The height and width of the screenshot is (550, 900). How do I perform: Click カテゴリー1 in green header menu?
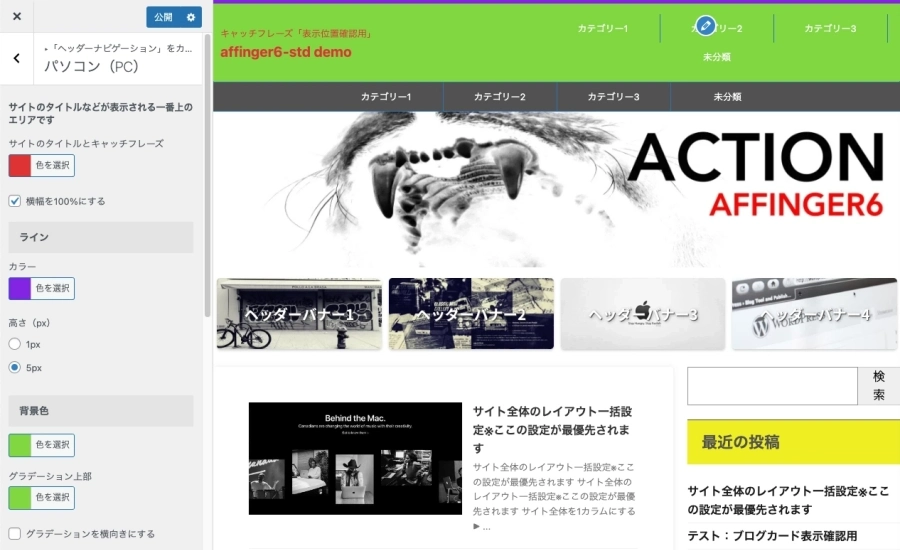tap(602, 28)
